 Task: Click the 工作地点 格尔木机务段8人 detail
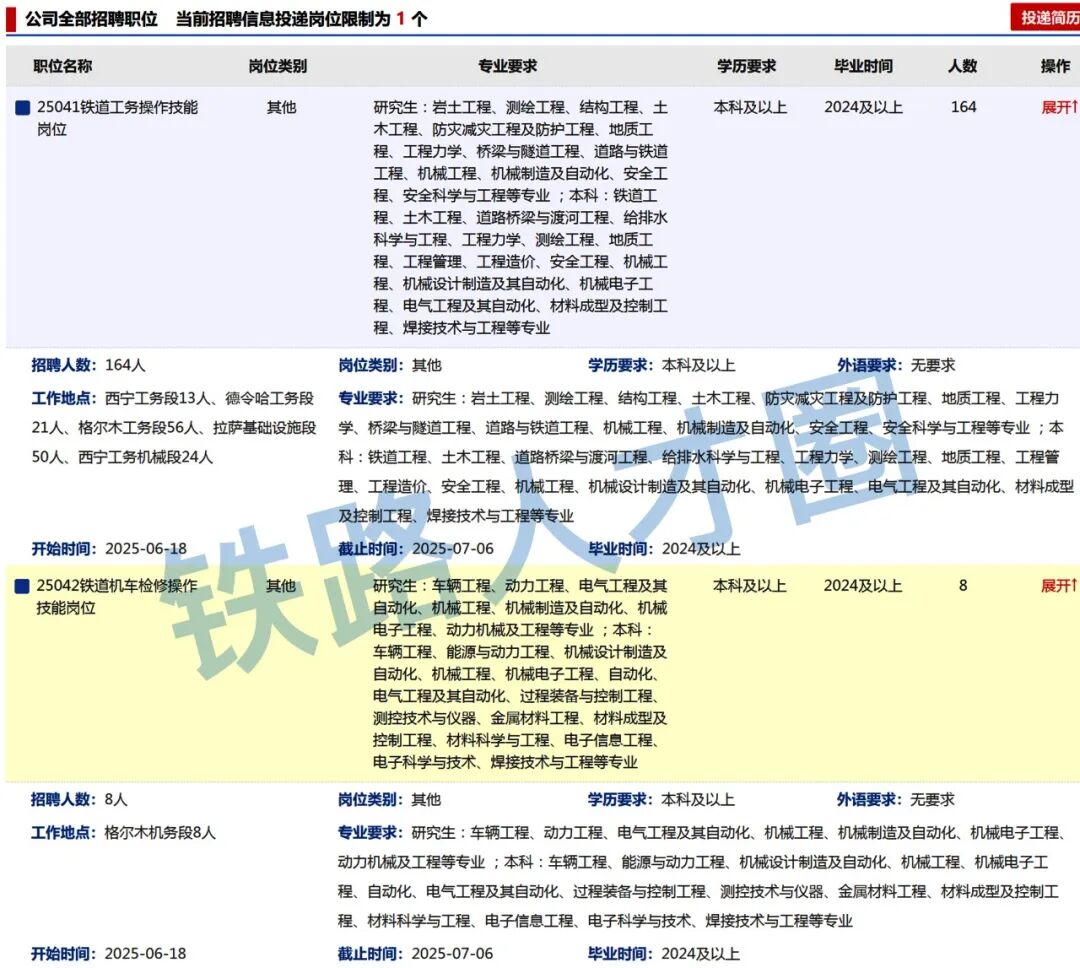click(123, 832)
